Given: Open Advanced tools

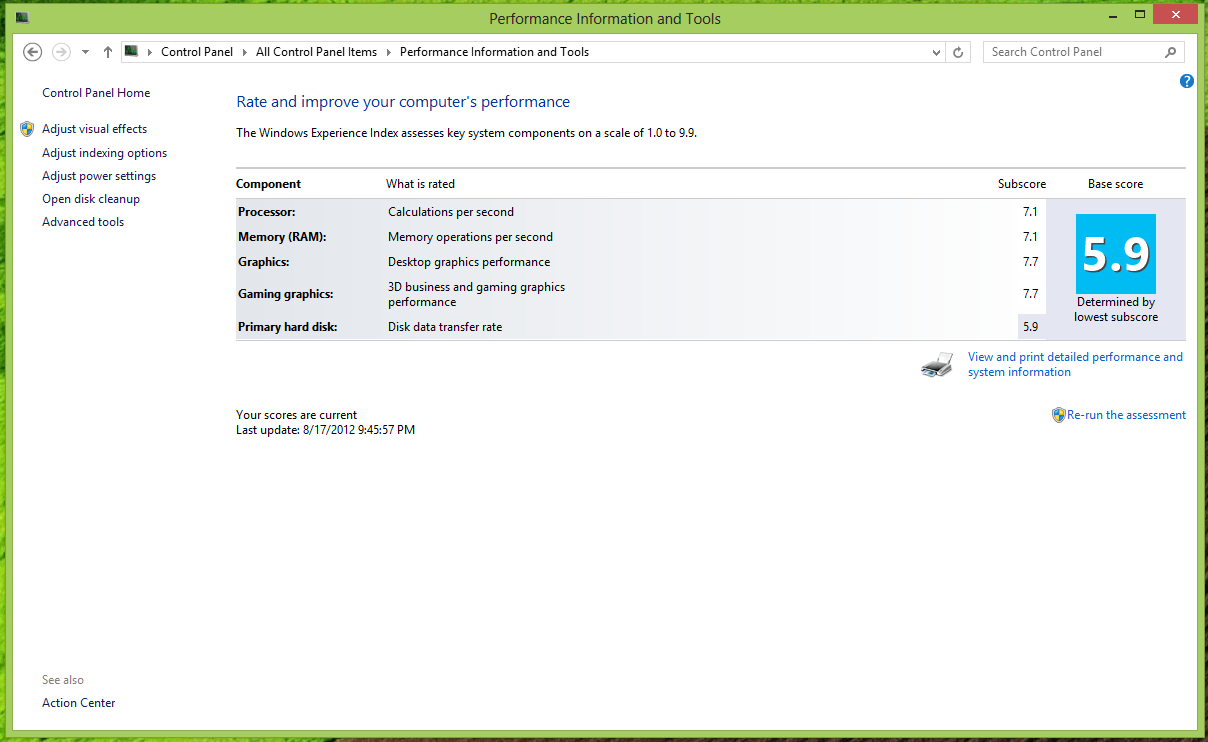Looking at the screenshot, I should click(83, 222).
